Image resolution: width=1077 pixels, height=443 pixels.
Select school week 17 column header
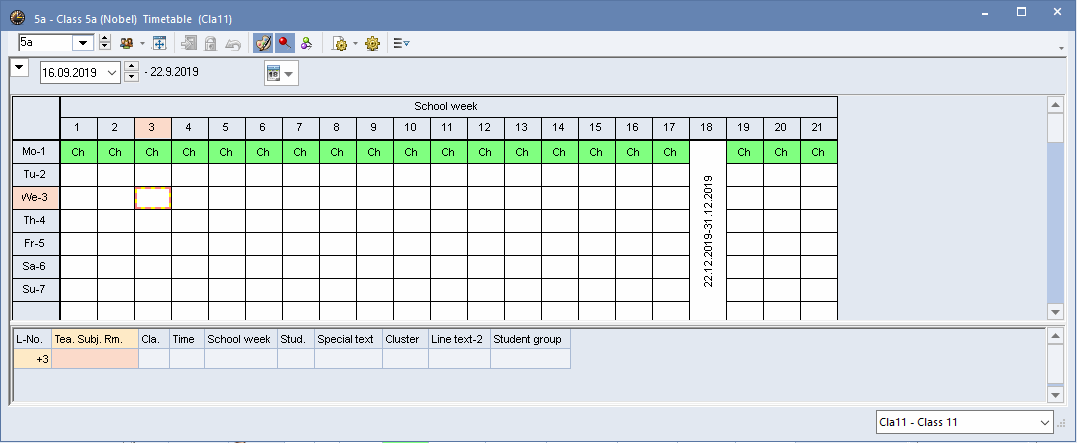pos(670,128)
